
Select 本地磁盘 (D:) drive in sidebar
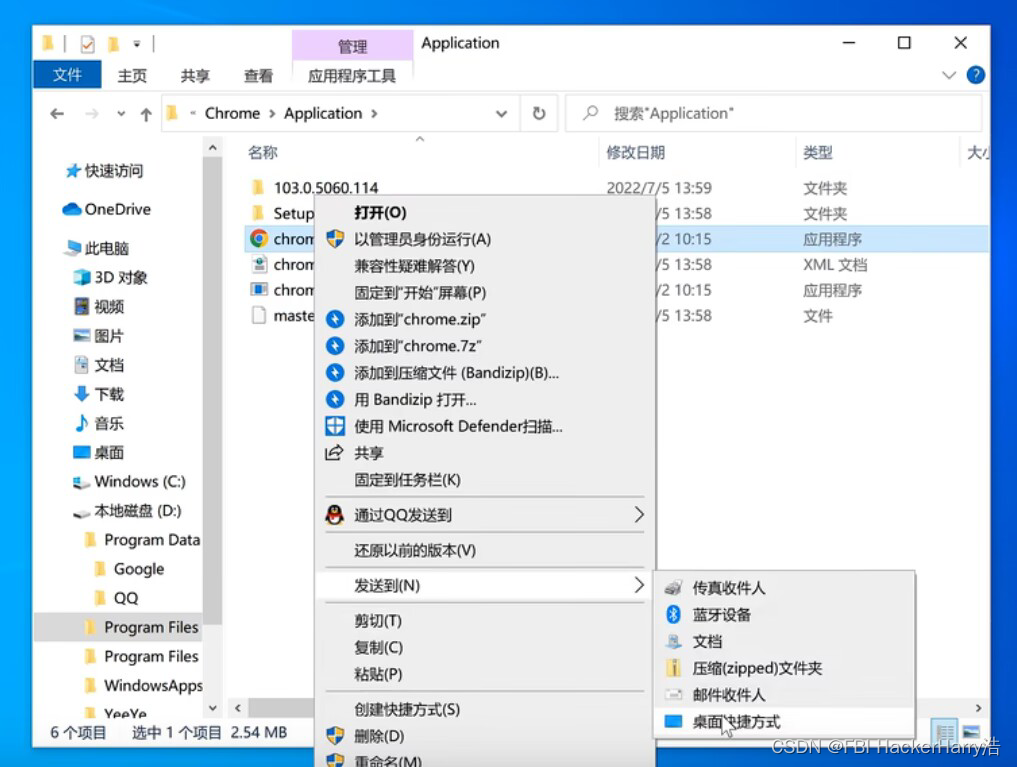[126, 510]
